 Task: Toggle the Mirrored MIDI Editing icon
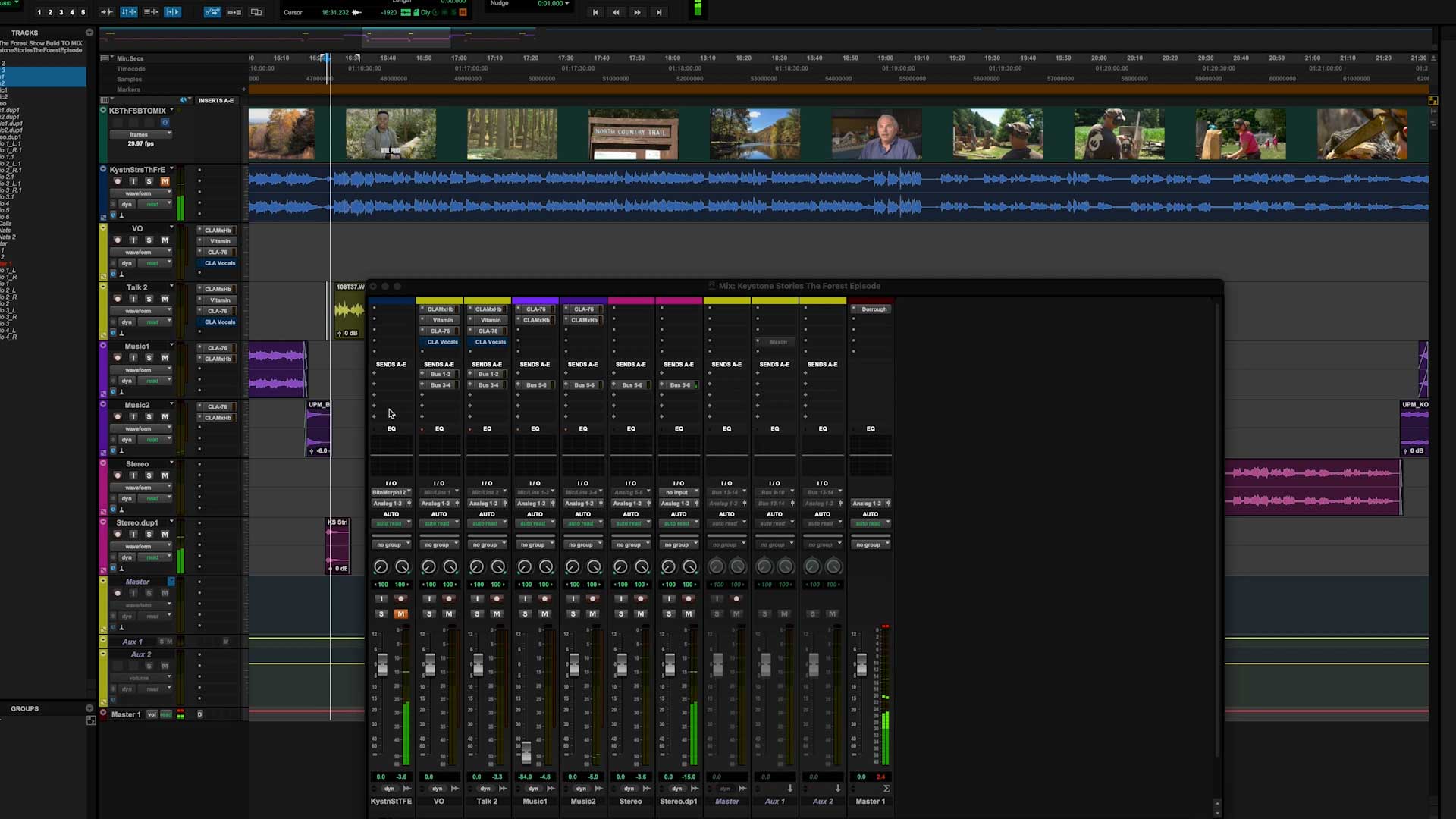point(234,12)
